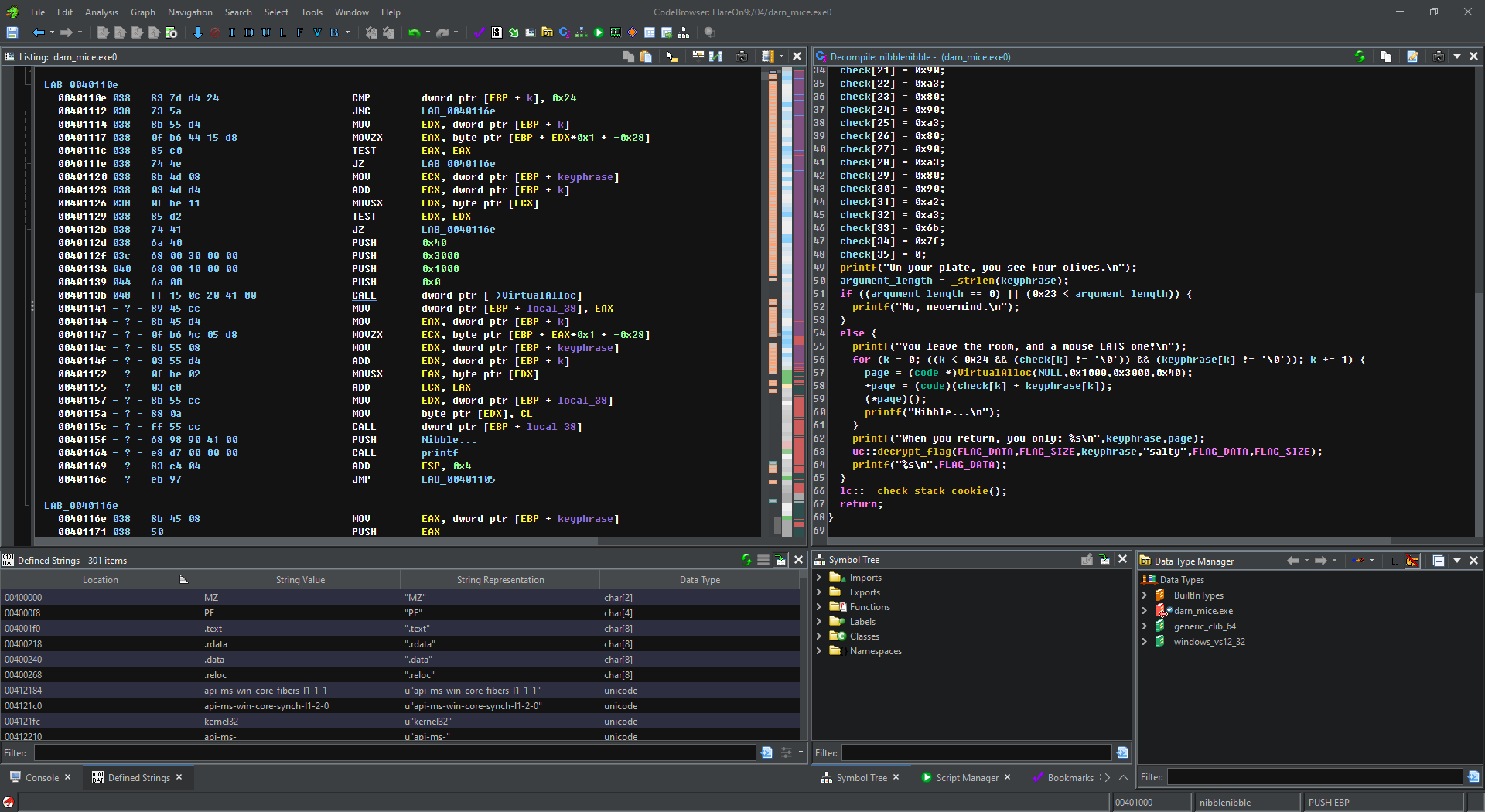Open the Analysis menu
This screenshot has height=812, width=1485.
101,12
